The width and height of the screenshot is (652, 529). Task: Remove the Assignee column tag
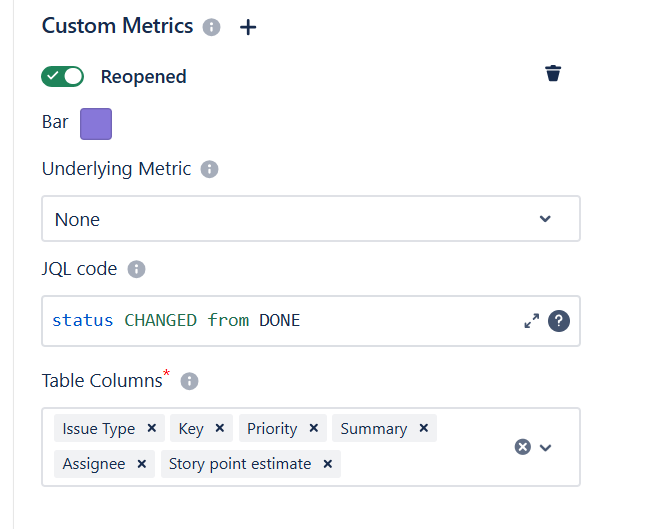click(x=142, y=464)
